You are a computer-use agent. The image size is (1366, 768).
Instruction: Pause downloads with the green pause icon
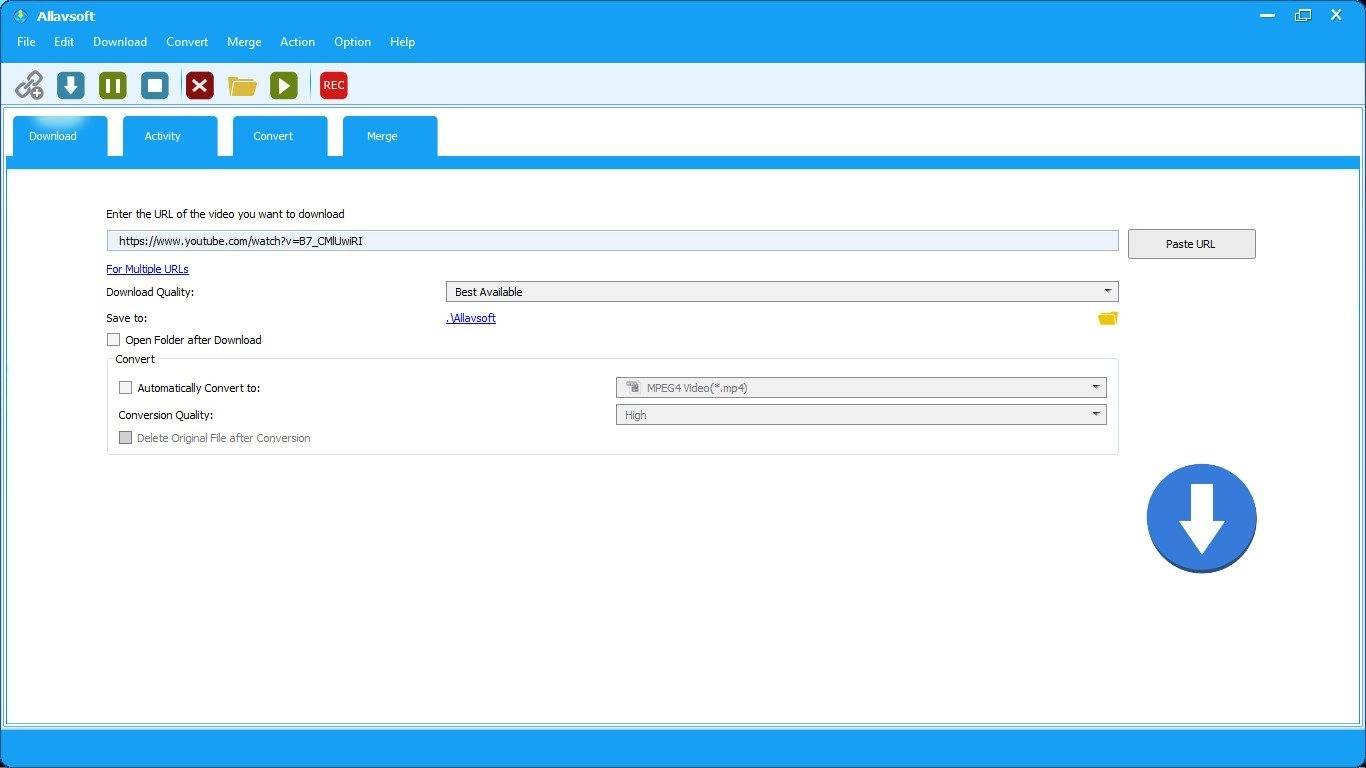point(113,85)
